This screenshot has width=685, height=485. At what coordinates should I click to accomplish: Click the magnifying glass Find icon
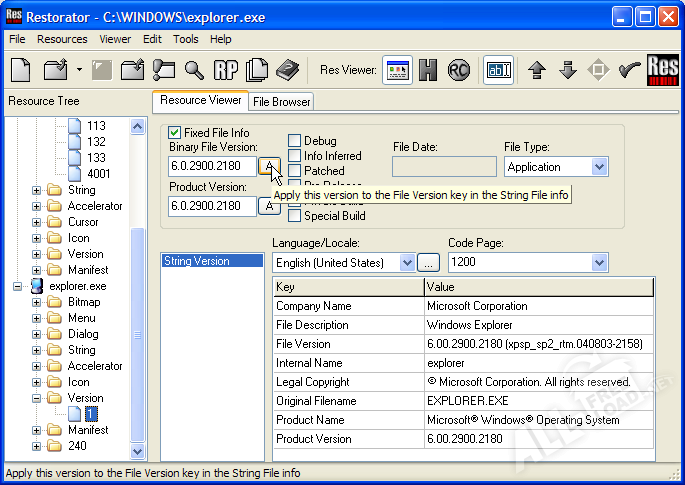[194, 70]
